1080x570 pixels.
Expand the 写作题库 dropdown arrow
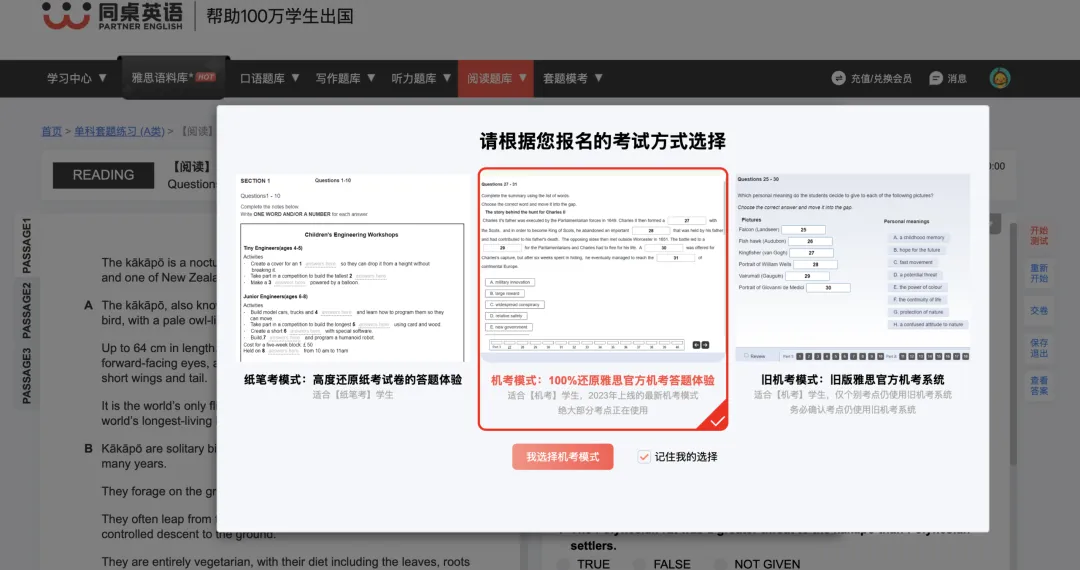(x=371, y=78)
